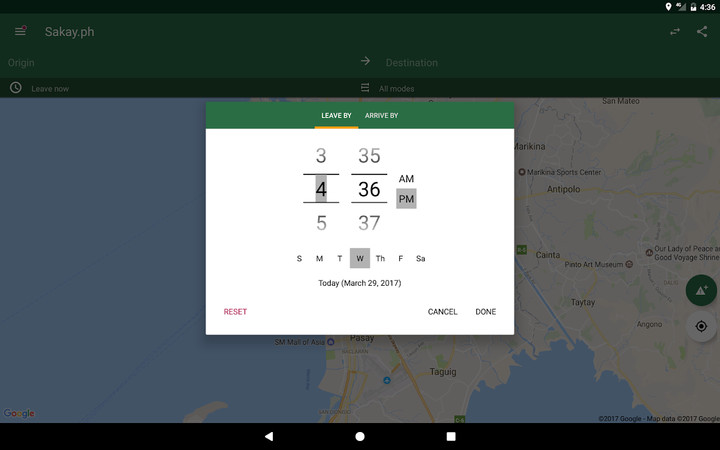Select Saturday (Sa) day

click(421, 259)
